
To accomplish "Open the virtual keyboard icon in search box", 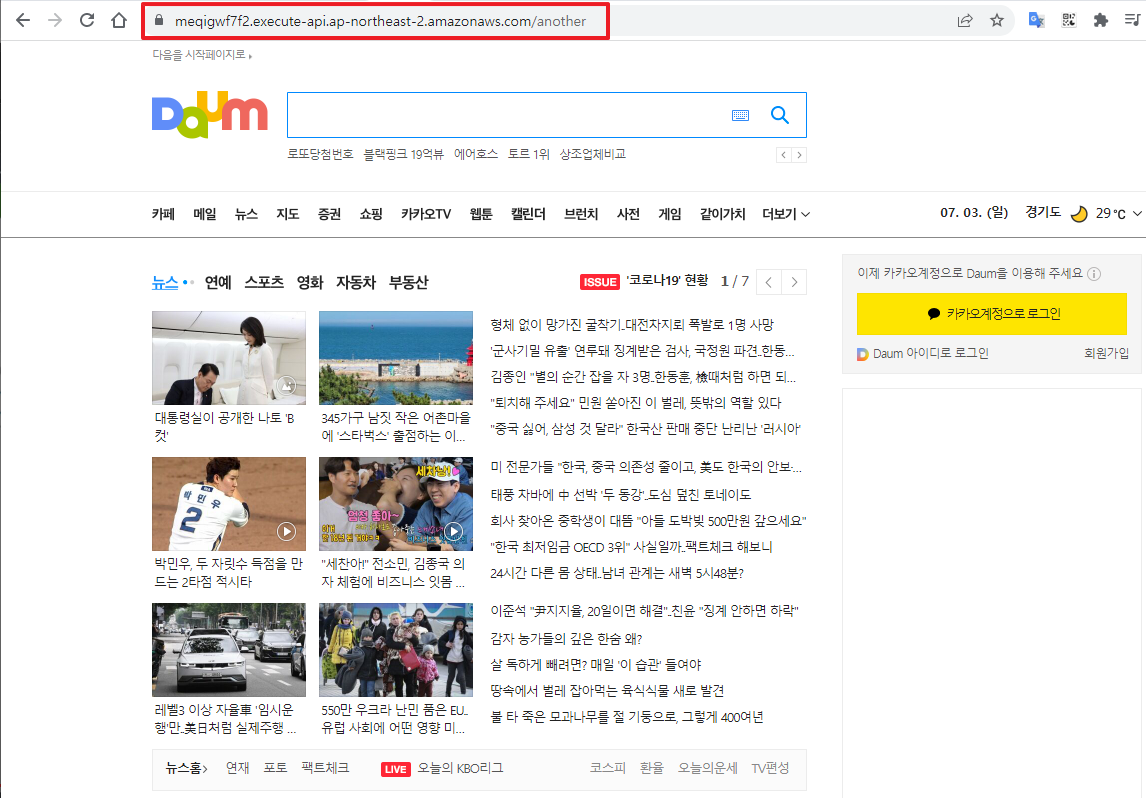I will tap(740, 115).
